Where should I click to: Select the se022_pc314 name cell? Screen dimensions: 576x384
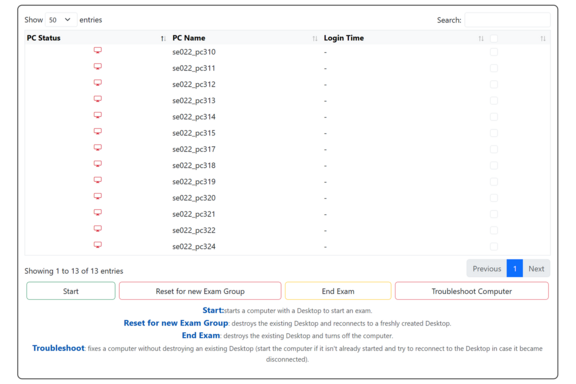point(194,116)
